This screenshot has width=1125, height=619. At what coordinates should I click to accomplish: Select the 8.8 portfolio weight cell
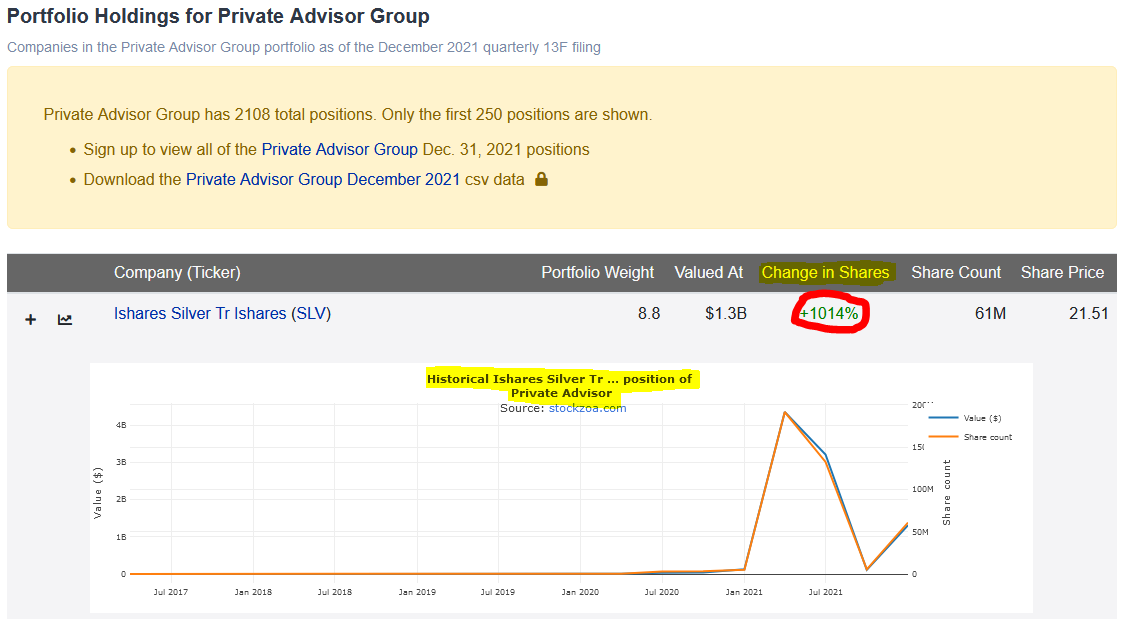coord(649,313)
